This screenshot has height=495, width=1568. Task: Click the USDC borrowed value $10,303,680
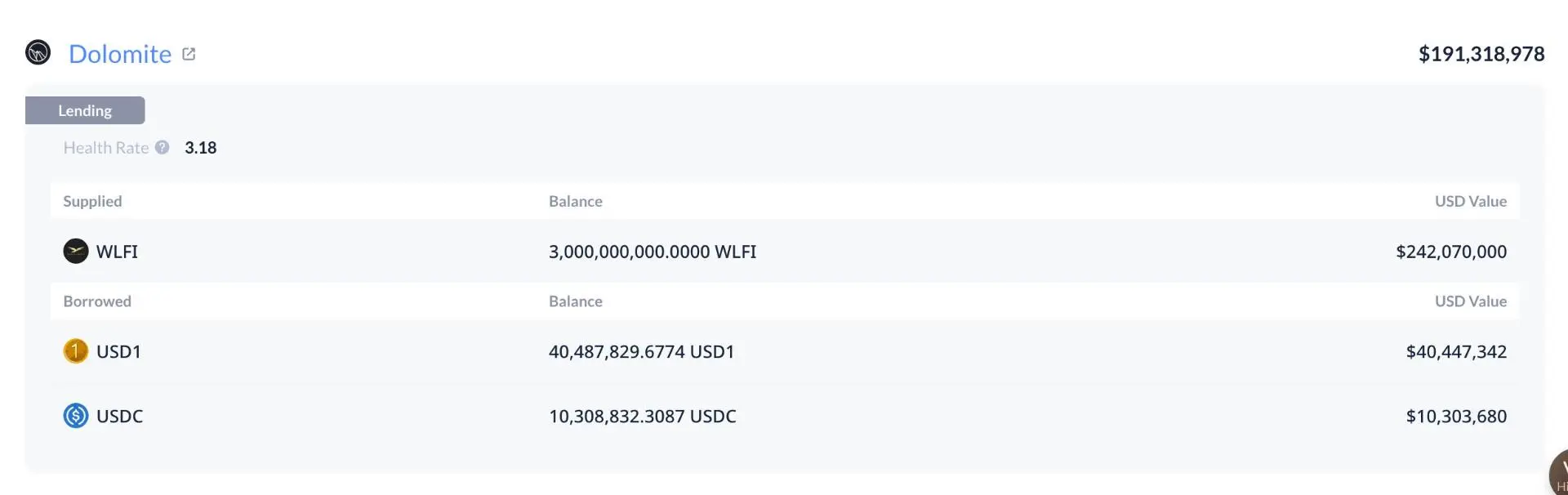[1455, 417]
